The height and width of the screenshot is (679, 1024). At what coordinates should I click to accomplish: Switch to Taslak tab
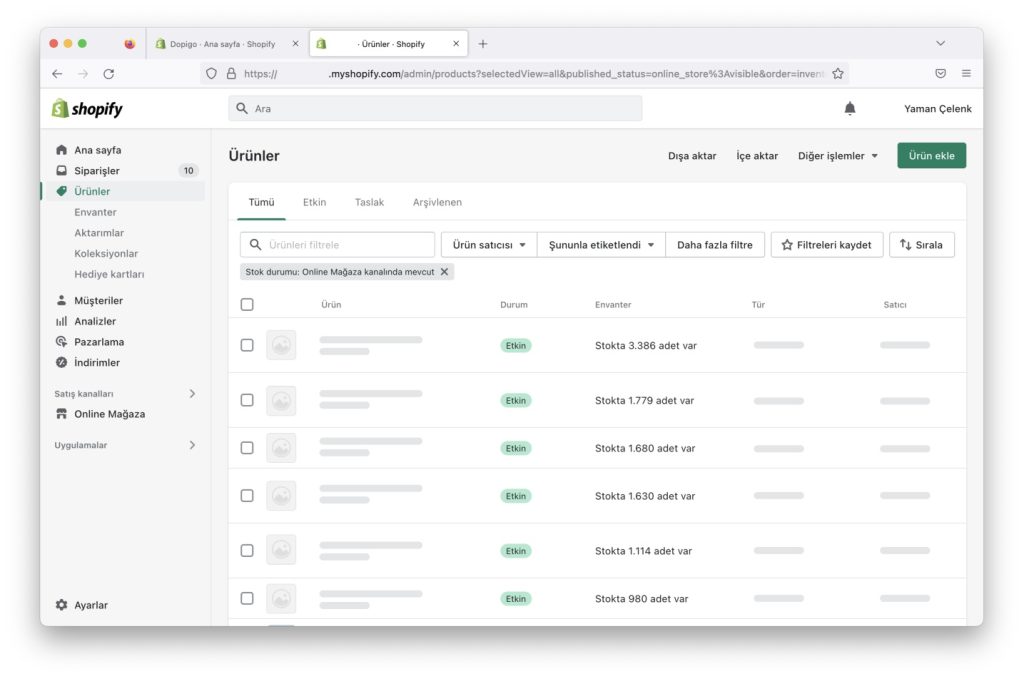click(369, 202)
